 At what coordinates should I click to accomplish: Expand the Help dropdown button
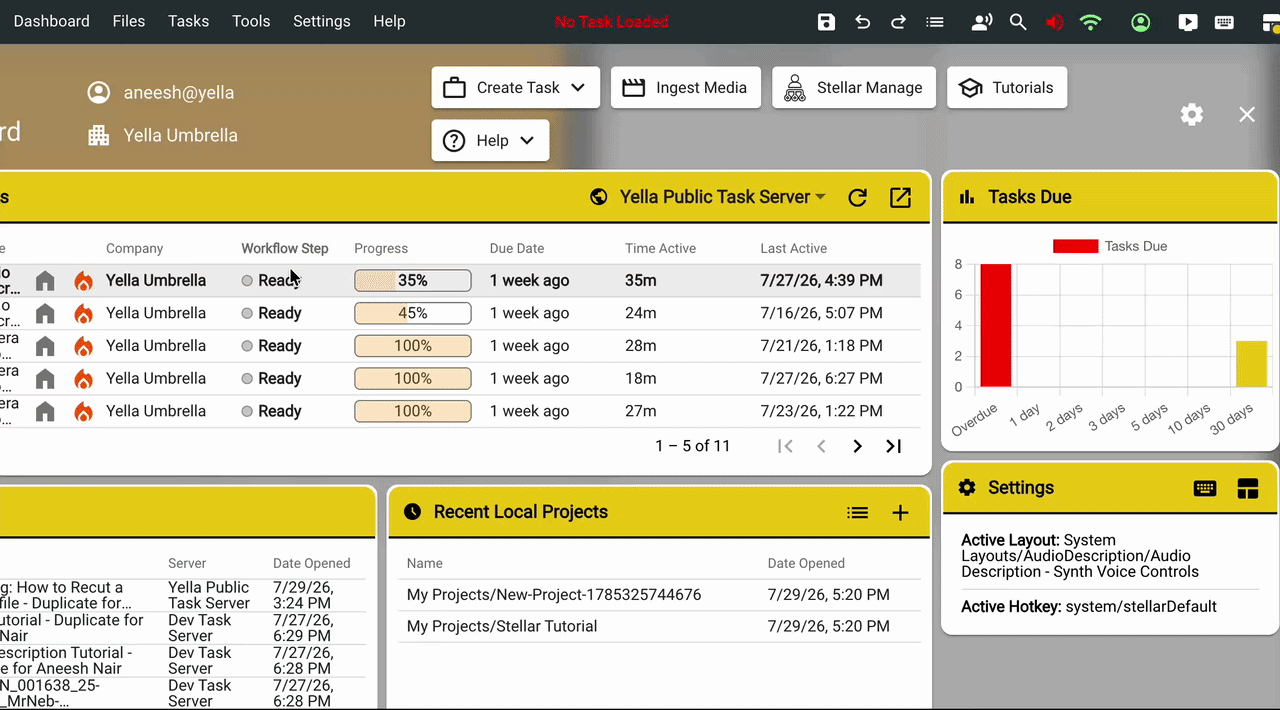(490, 140)
